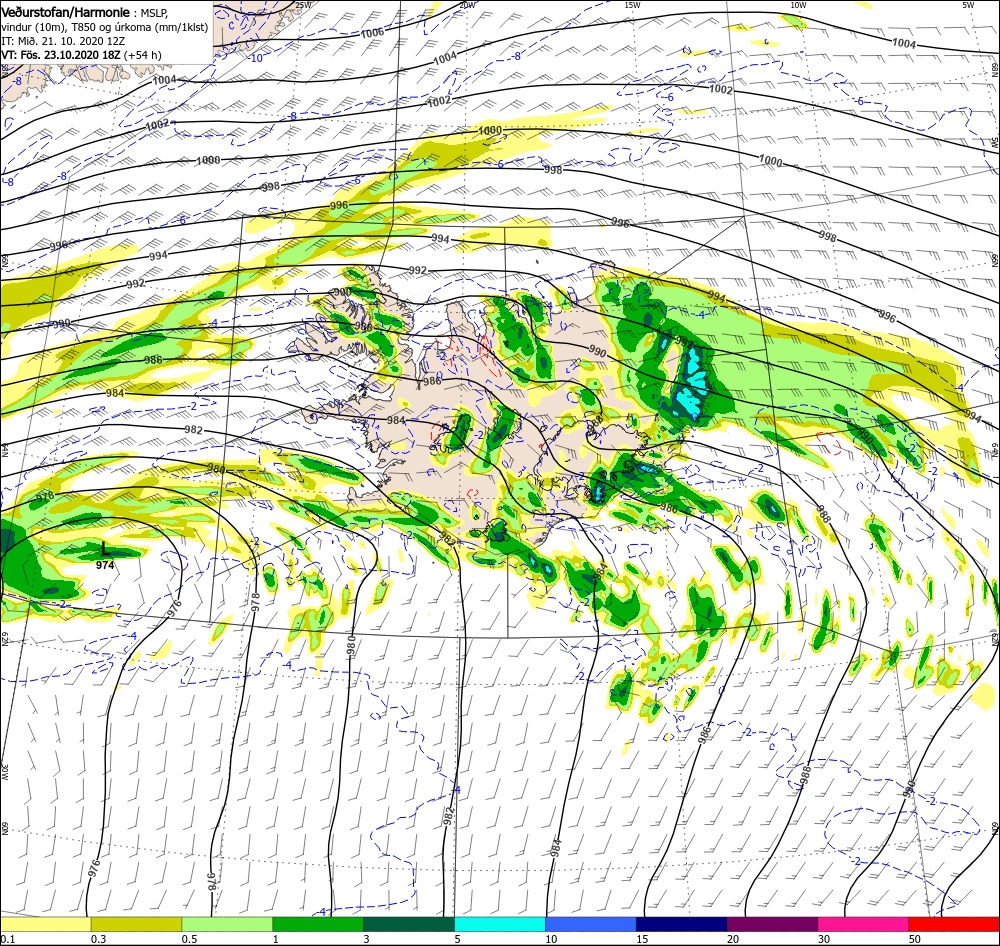
Task: Click the 'L' low pressure center marker
Action: (x=105, y=548)
